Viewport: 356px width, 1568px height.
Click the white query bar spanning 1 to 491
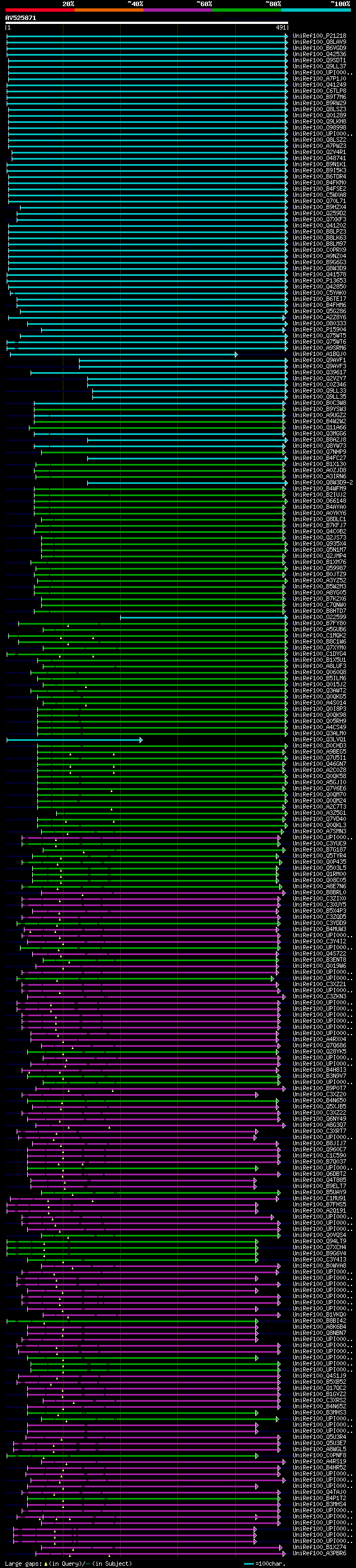pyautogui.click(x=147, y=23)
